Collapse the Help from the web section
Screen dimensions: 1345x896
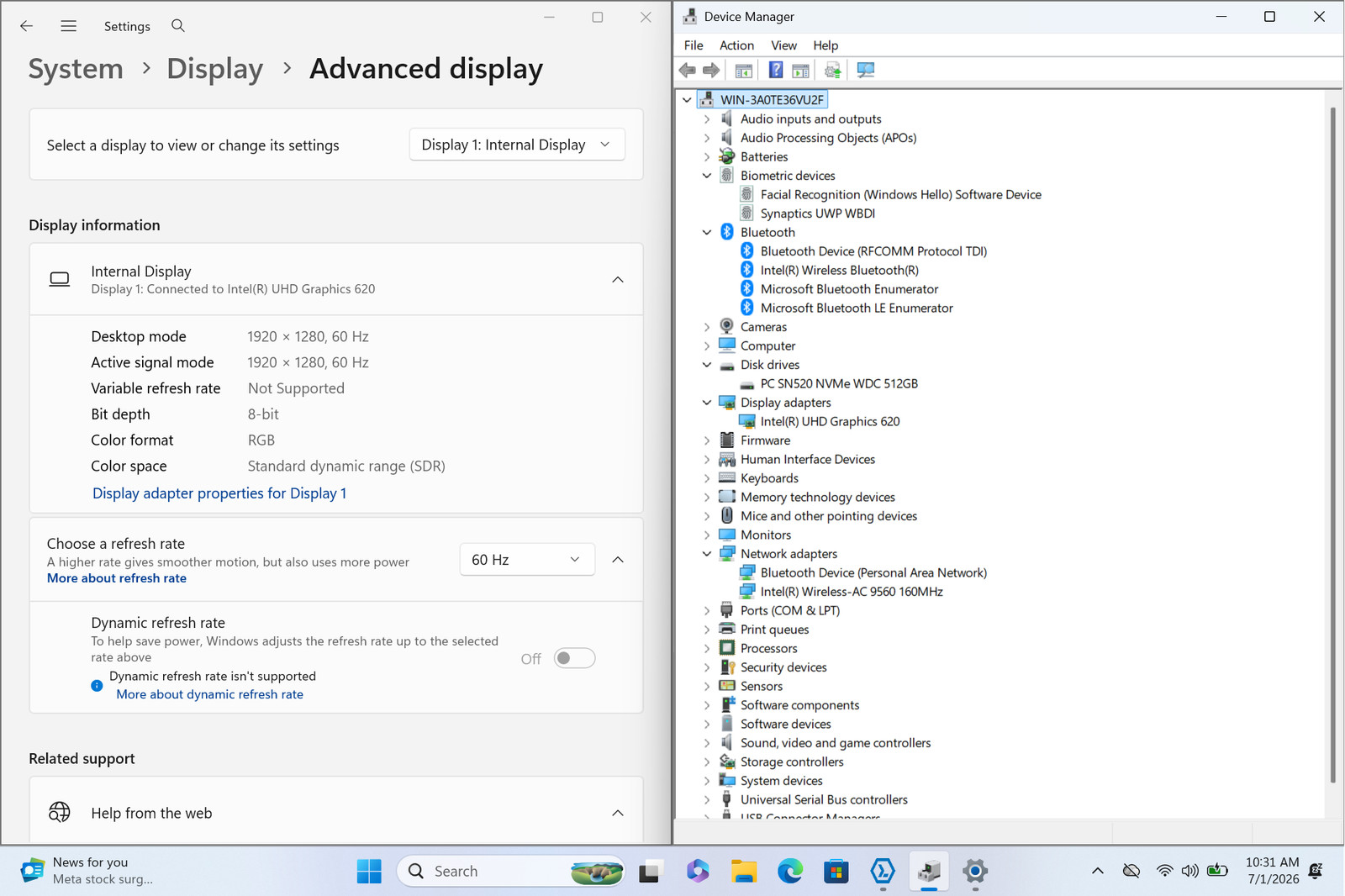(618, 813)
